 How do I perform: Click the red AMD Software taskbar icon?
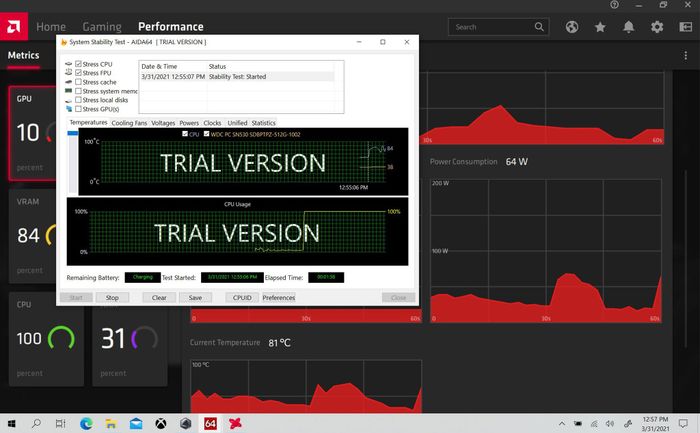pos(235,423)
